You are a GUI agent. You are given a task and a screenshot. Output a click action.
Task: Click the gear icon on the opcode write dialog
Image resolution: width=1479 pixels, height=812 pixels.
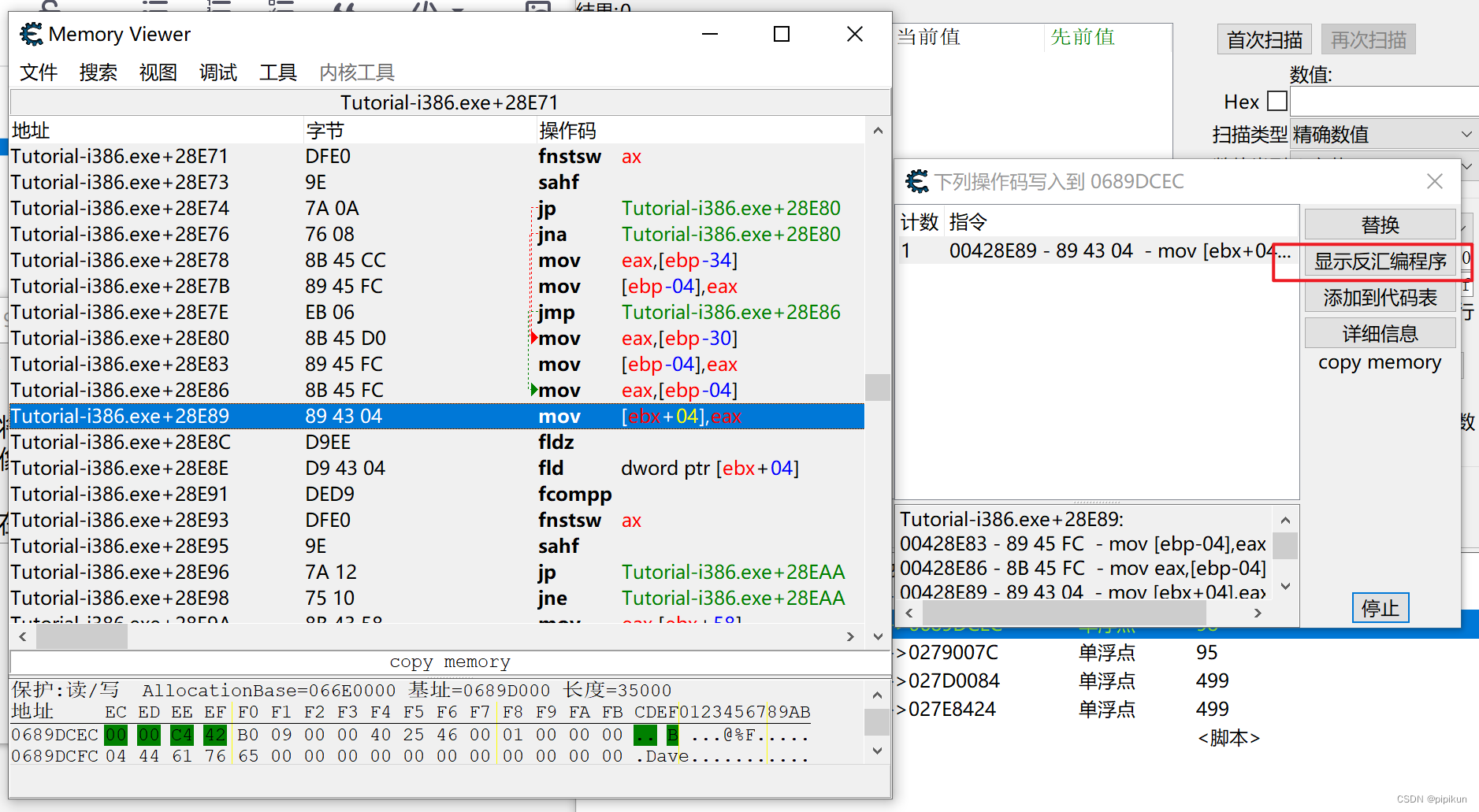click(916, 181)
